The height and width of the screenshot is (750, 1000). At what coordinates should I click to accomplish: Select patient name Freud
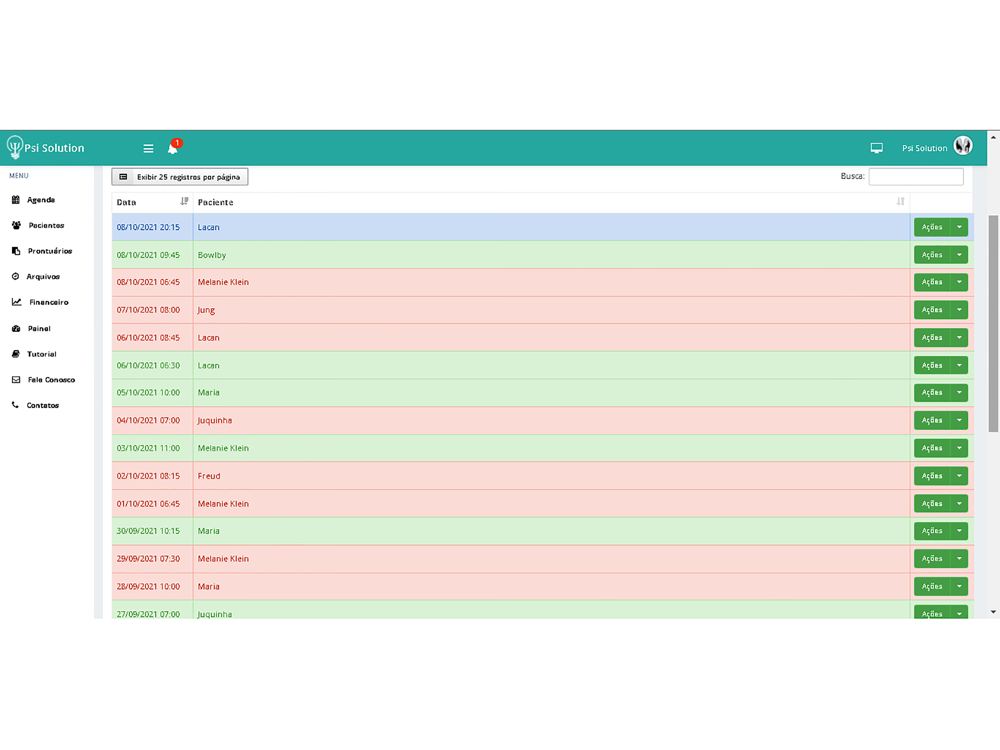pos(209,476)
